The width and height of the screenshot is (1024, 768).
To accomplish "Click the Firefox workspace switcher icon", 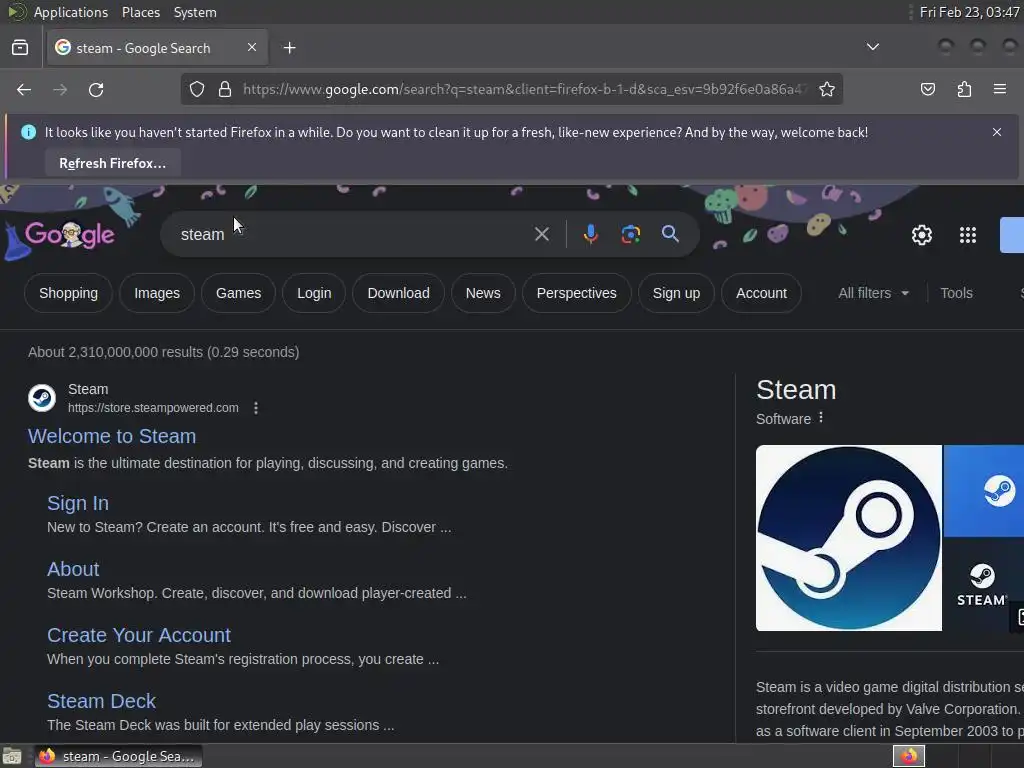I will tap(908, 756).
